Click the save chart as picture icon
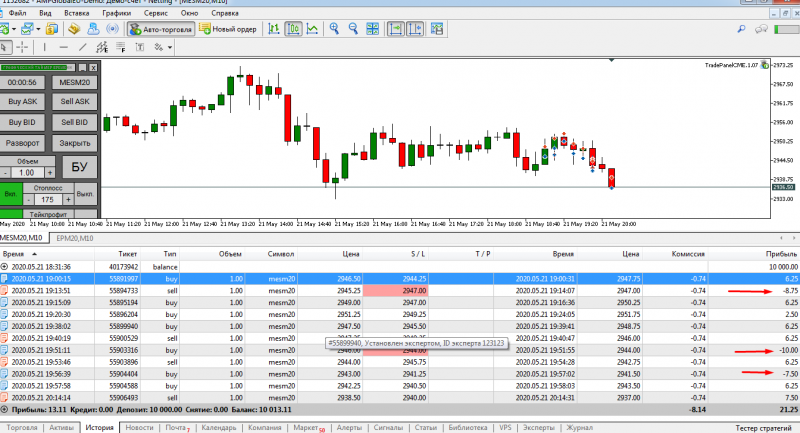 click(437, 29)
